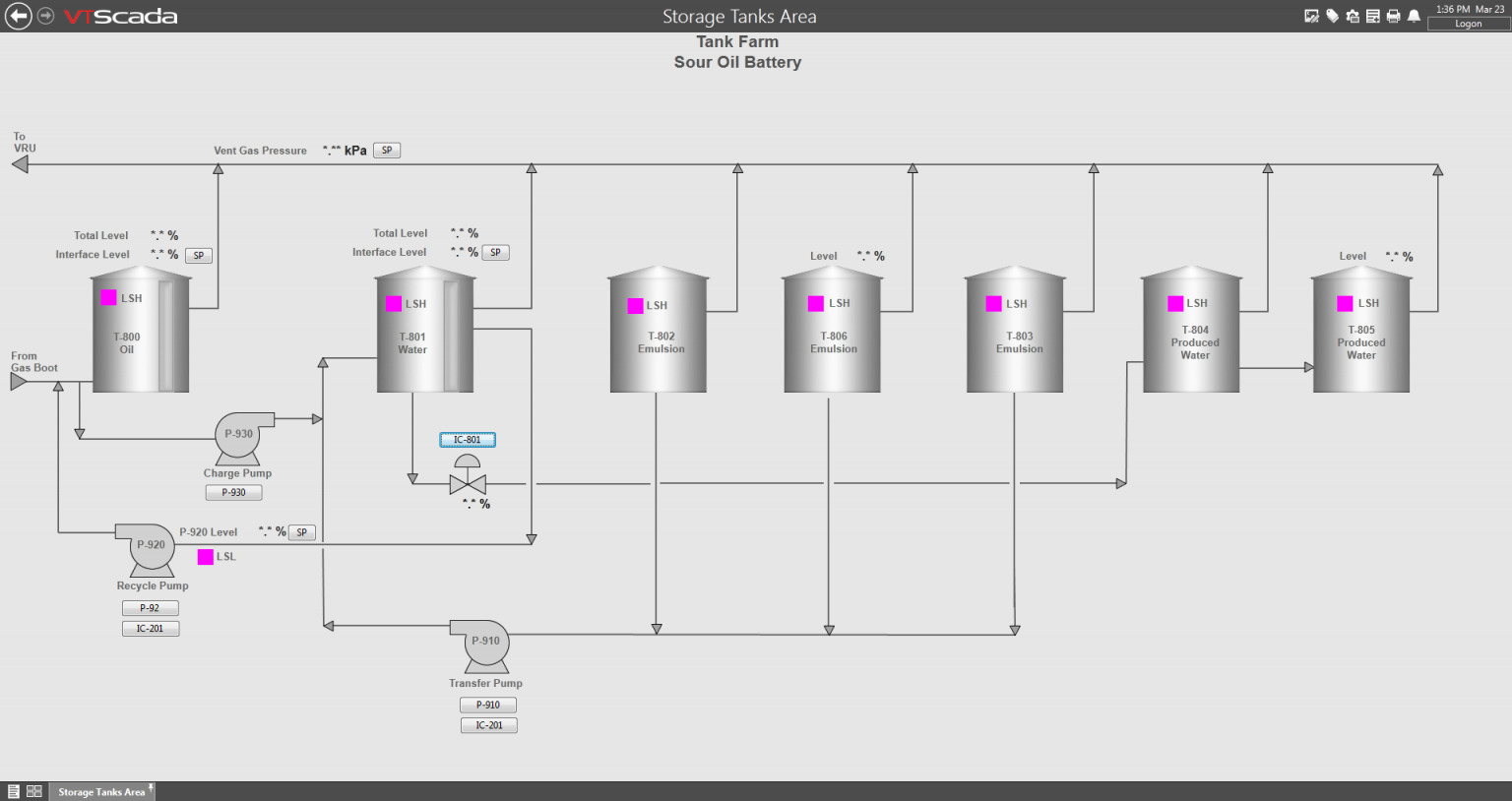The width and height of the screenshot is (1512, 801).
Task: Open the page grid overview icon
Action: tap(33, 790)
